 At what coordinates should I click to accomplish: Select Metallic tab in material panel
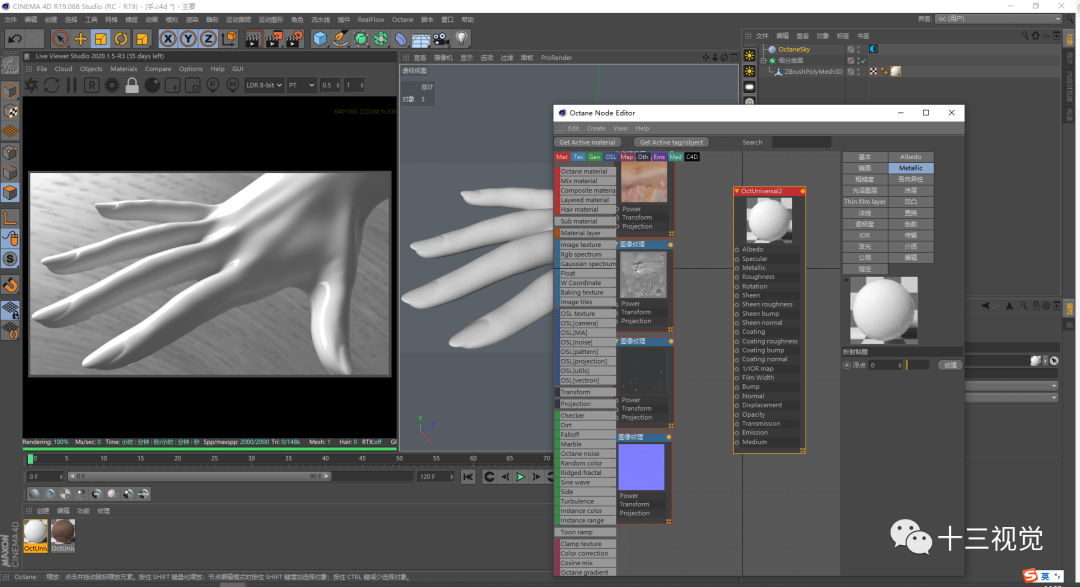(911, 168)
